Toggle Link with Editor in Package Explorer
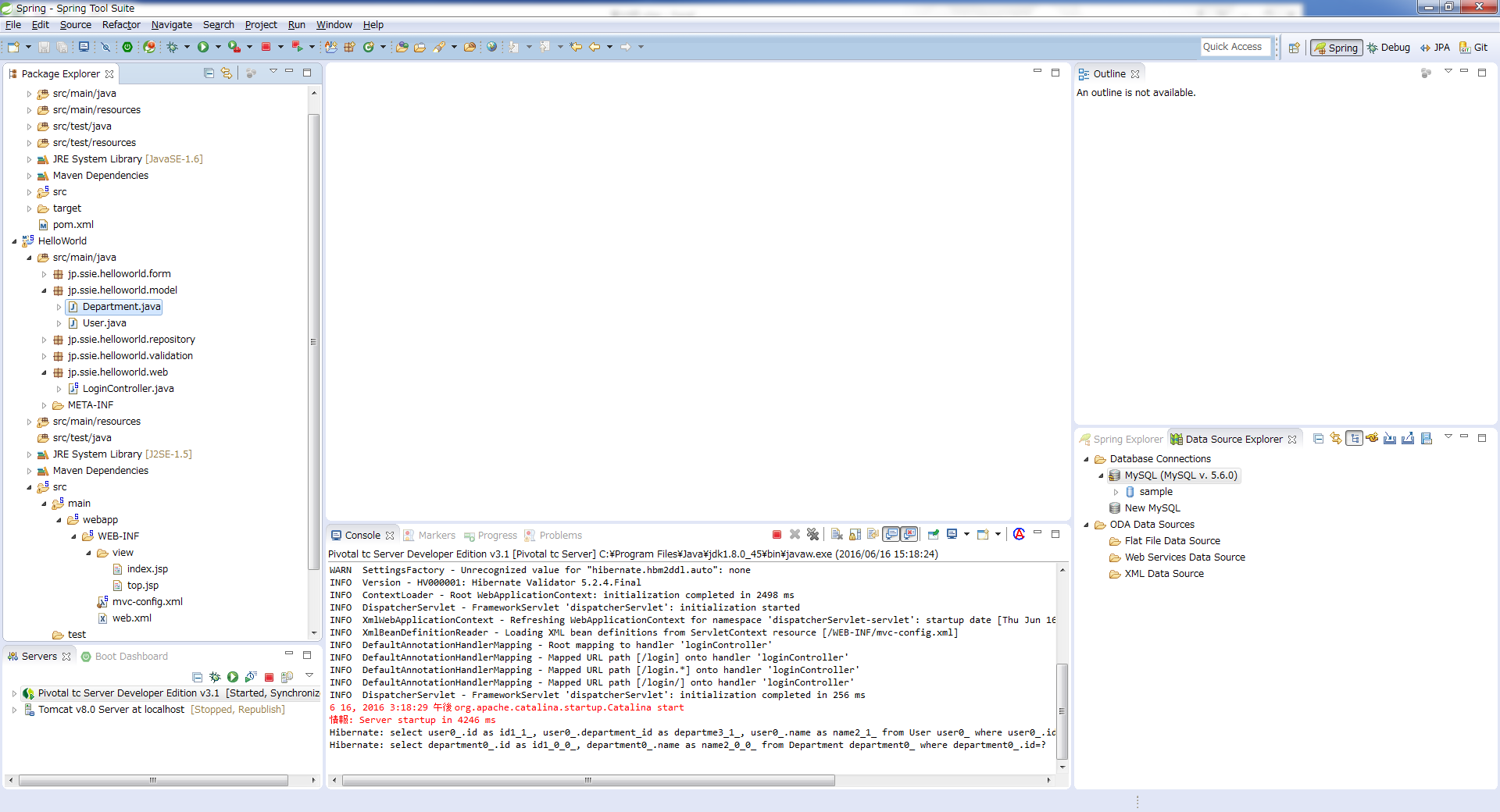The width and height of the screenshot is (1500, 812). click(x=227, y=73)
